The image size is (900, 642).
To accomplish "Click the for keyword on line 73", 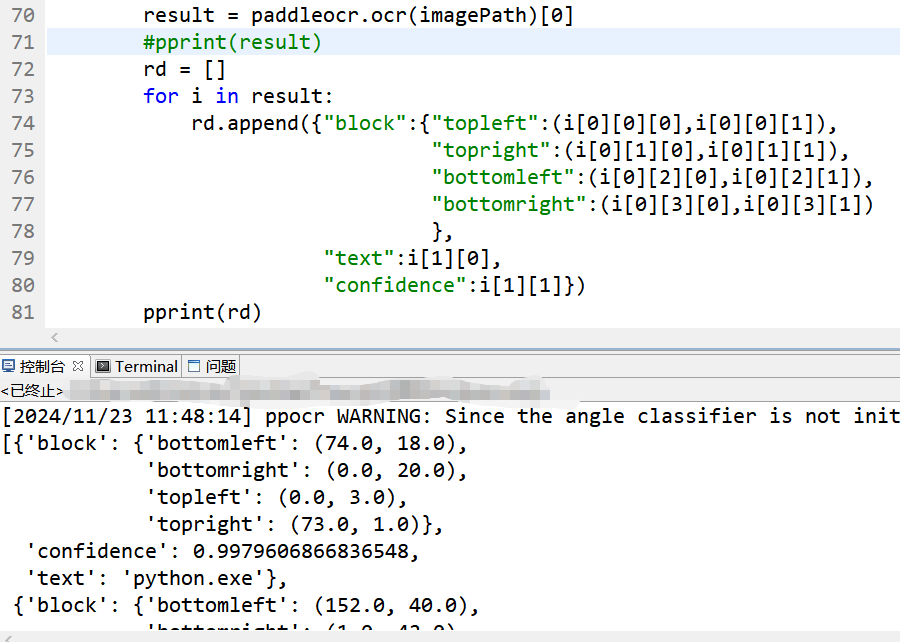I will [x=161, y=96].
